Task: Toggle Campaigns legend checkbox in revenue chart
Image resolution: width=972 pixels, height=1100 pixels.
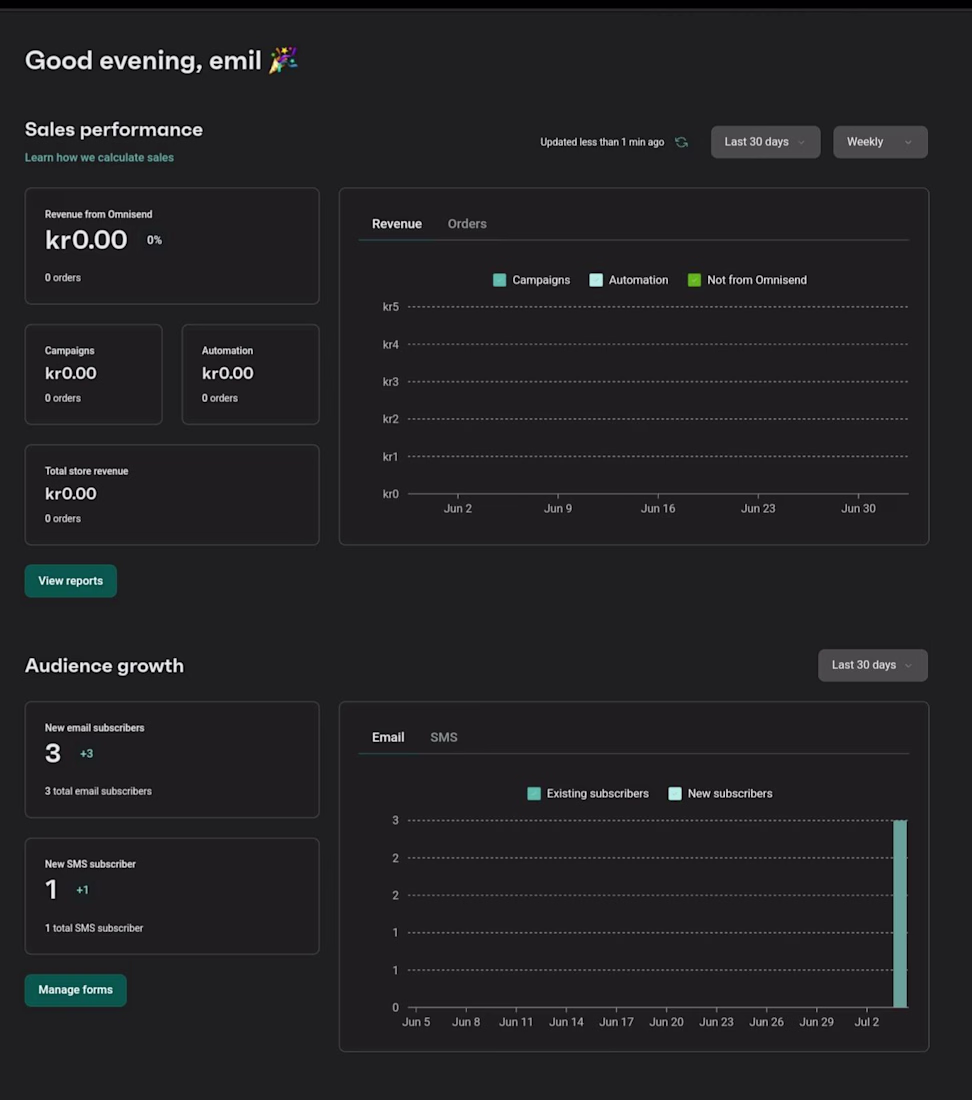Action: click(499, 280)
